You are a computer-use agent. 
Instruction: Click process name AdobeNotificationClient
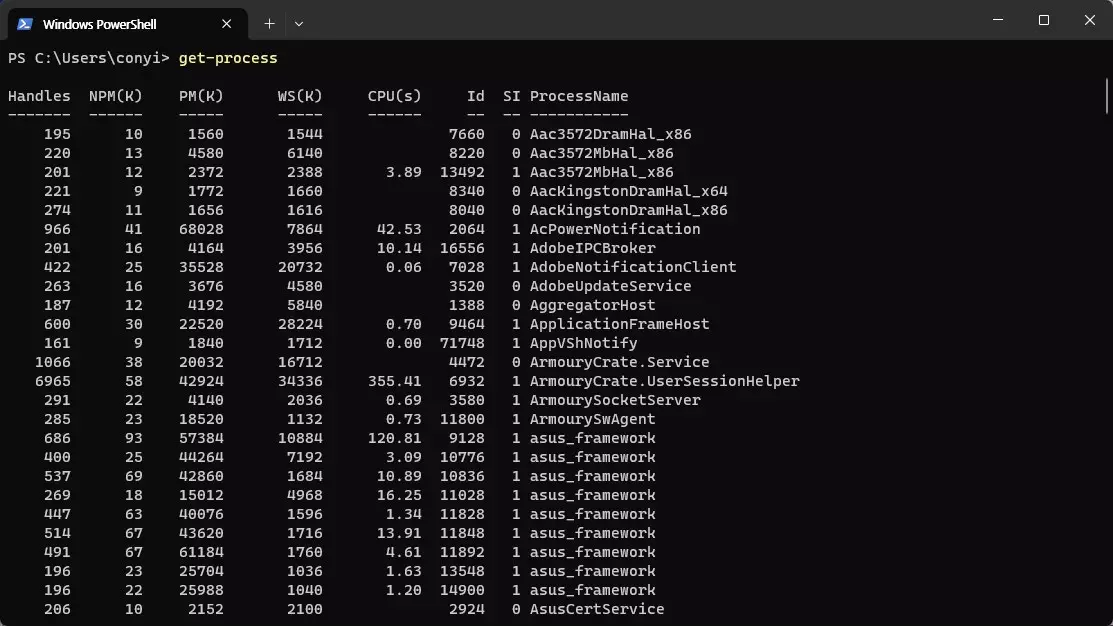pyautogui.click(x=633, y=268)
